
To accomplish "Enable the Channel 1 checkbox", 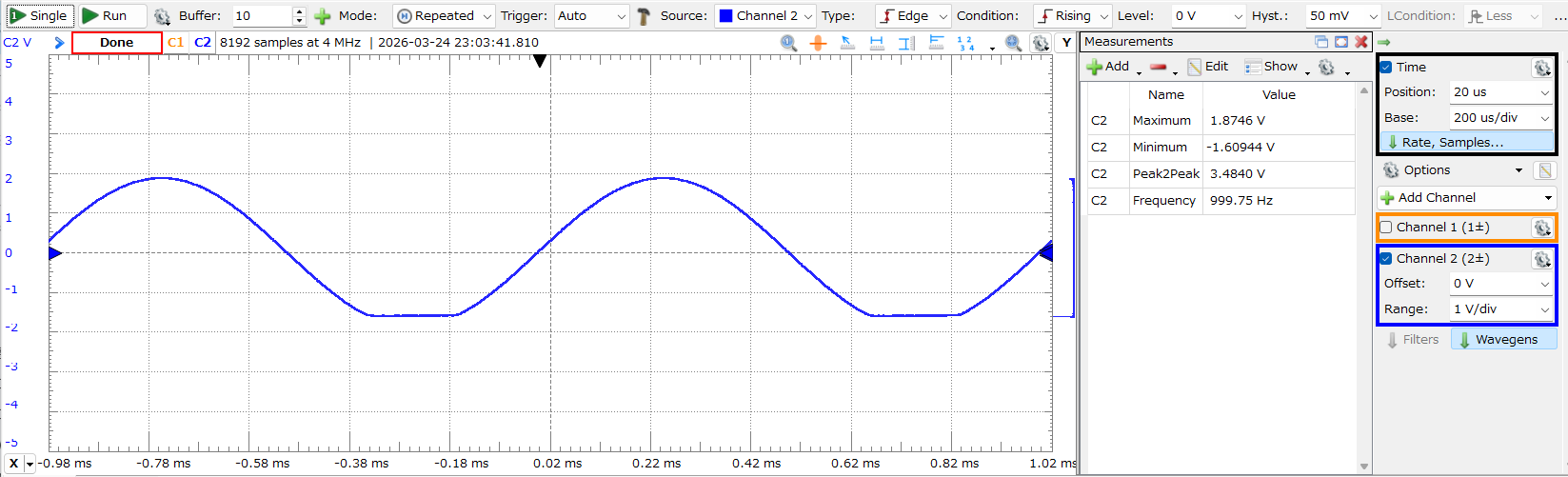I will [1386, 228].
